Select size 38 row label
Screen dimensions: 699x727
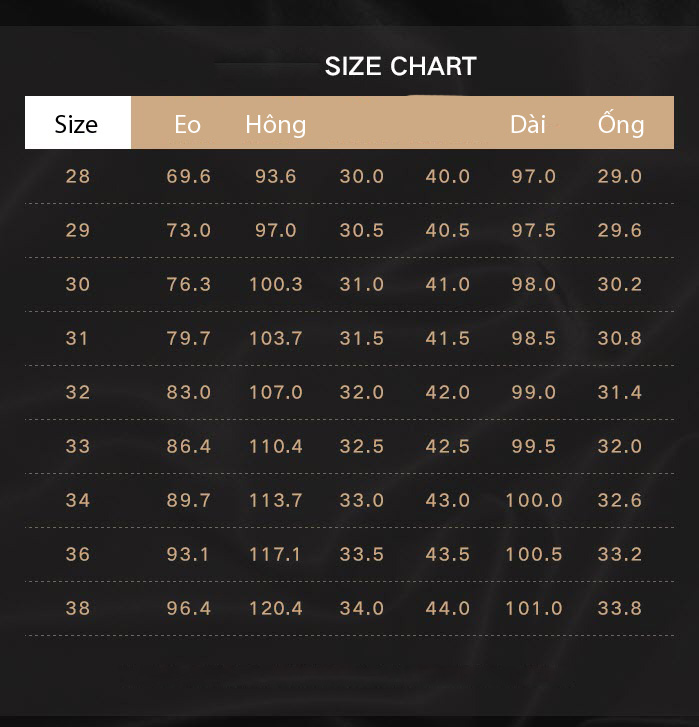[x=78, y=608]
